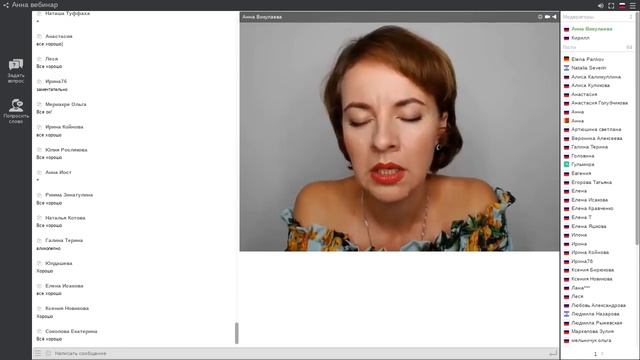Send message with icon right of input
640x360 pixels.
[x=553, y=353]
